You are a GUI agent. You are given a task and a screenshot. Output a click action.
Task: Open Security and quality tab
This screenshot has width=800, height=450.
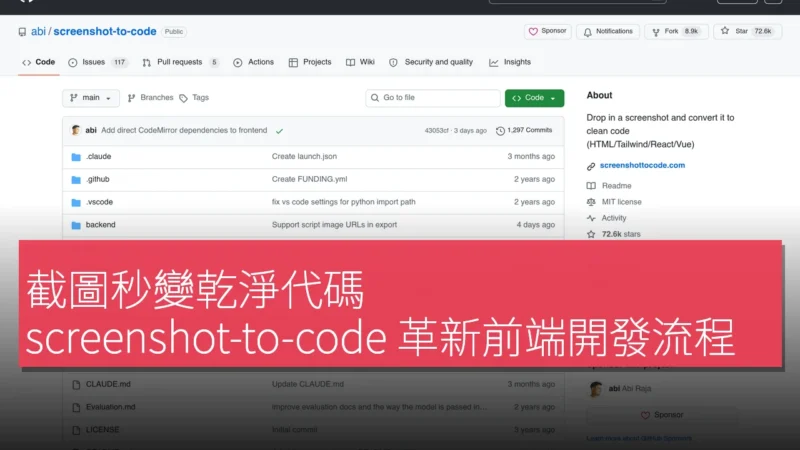pos(431,62)
